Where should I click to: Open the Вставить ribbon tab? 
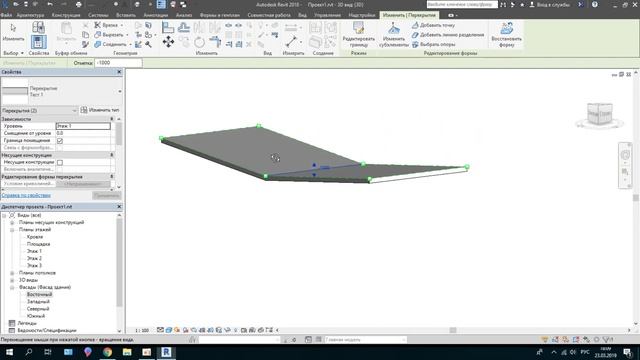[126, 15]
